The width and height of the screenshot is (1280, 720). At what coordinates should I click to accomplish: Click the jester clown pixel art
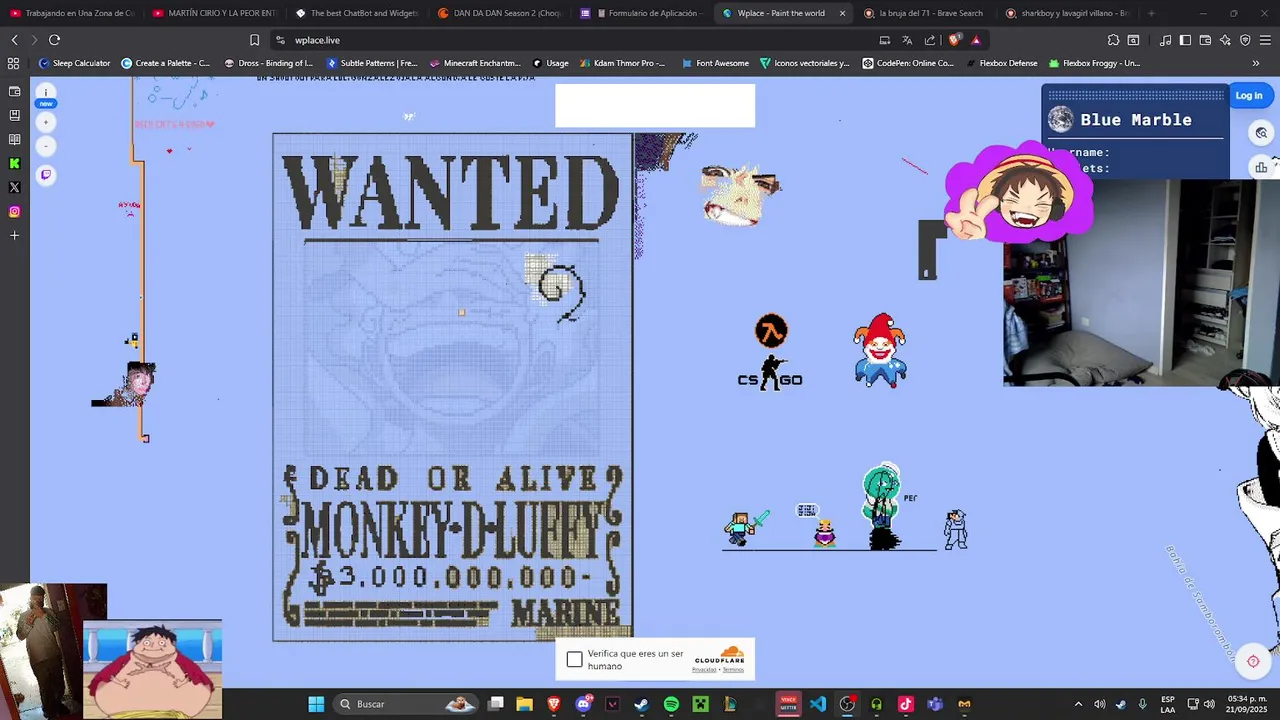pyautogui.click(x=880, y=350)
